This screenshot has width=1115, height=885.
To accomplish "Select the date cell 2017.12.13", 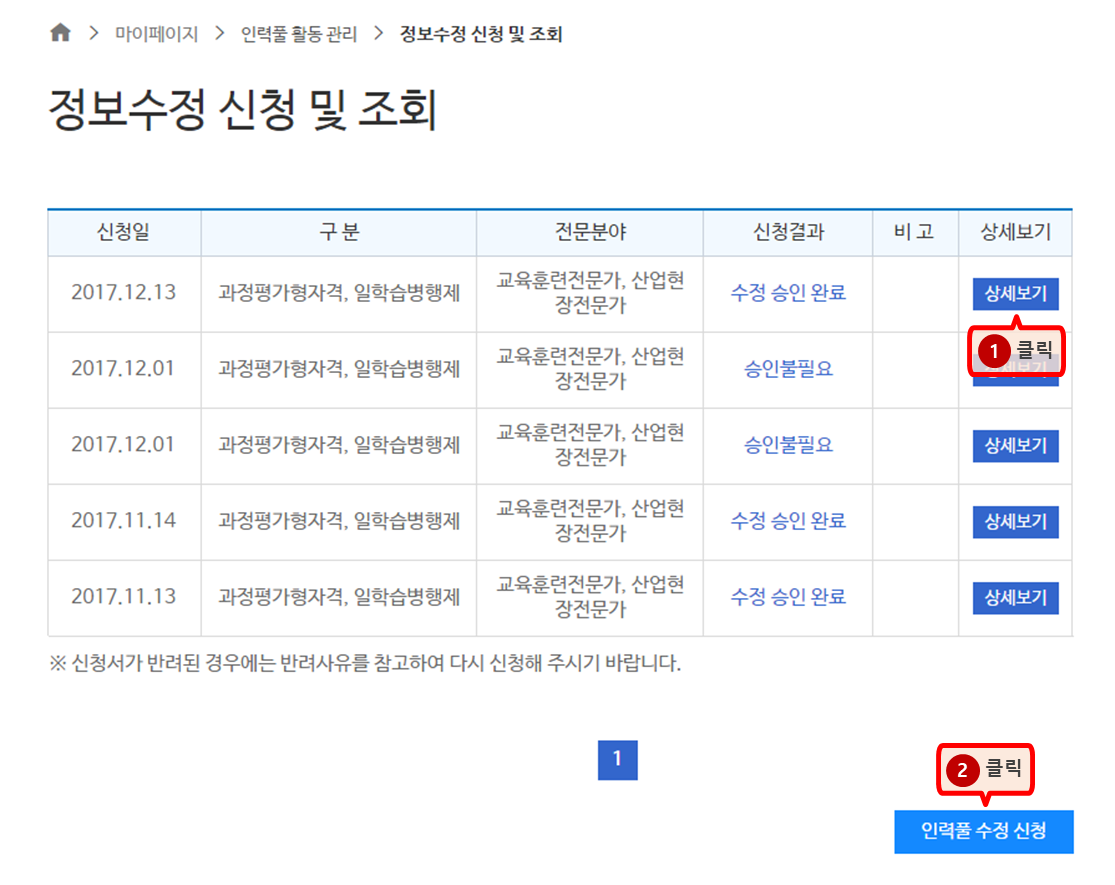I will coord(124,293).
